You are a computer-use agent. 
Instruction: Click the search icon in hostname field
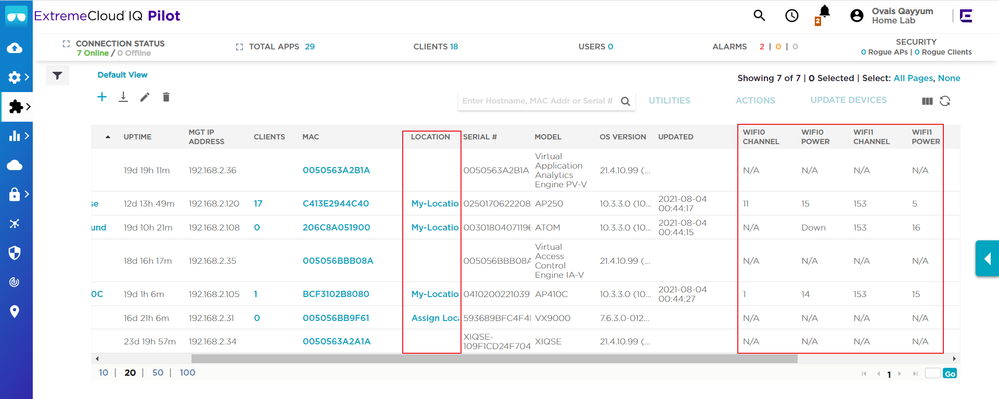click(x=626, y=101)
